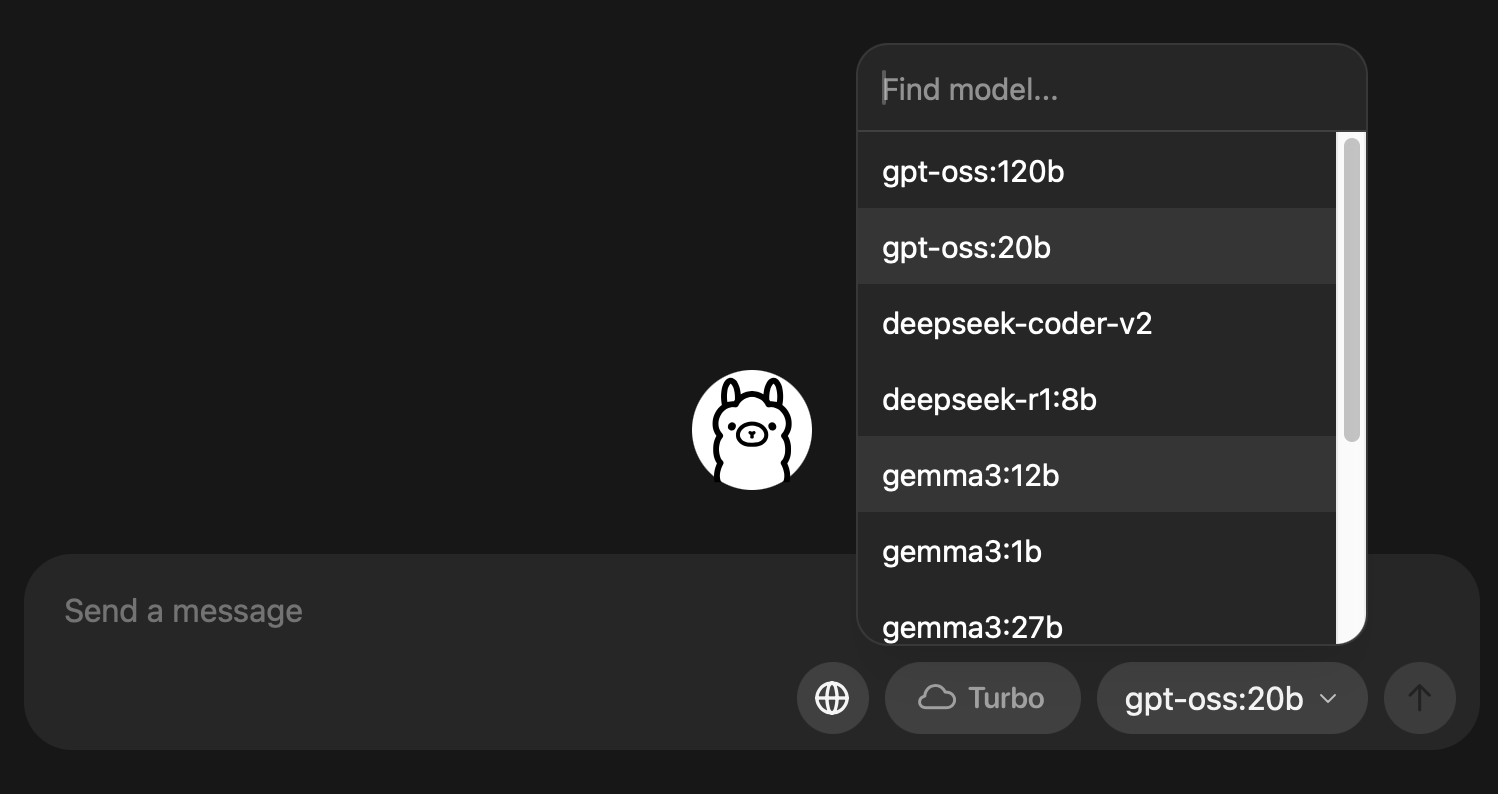The image size is (1498, 794).
Task: Toggle Turbo mode on
Action: coord(982,697)
